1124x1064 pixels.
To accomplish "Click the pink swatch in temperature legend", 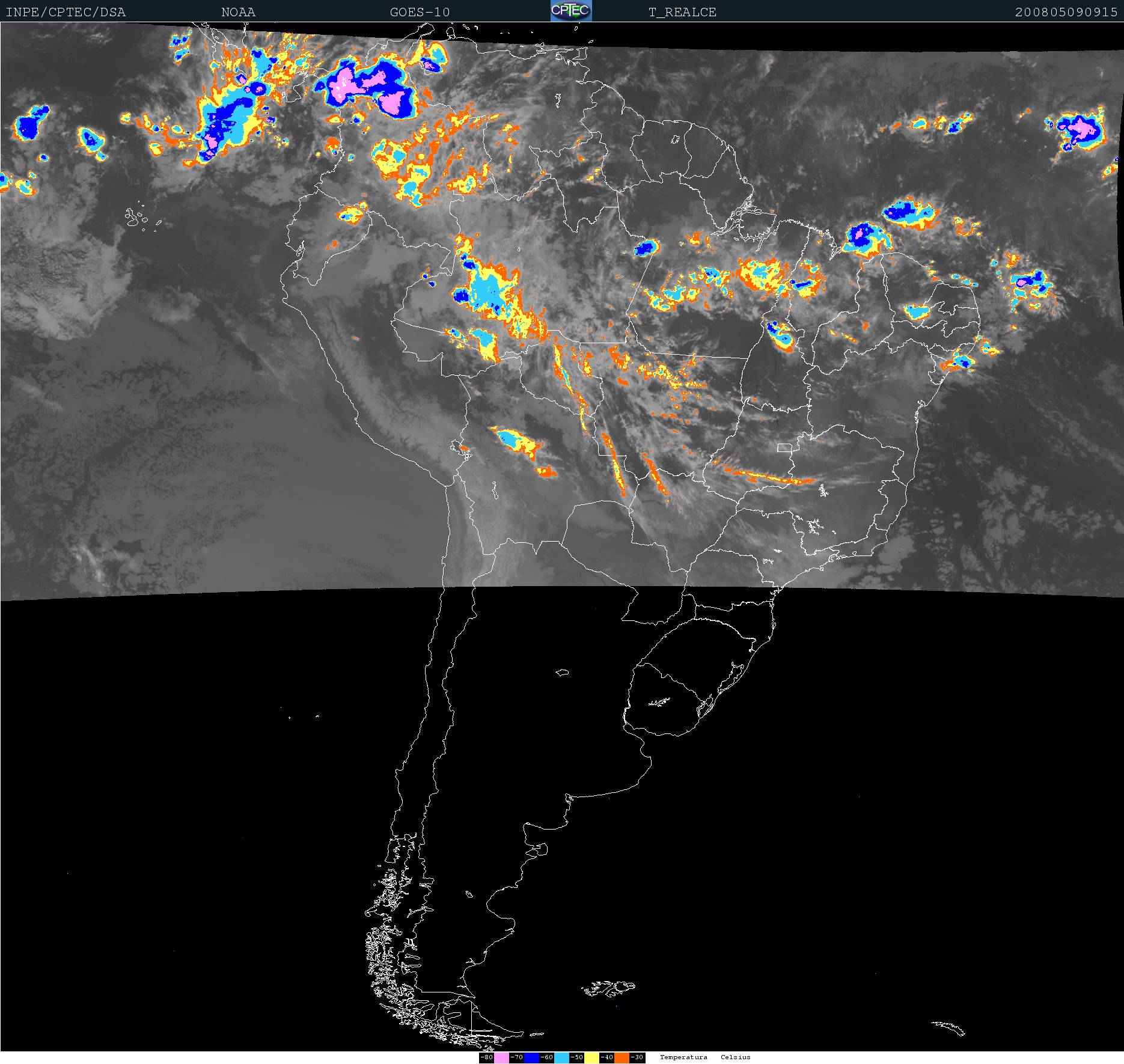I will 501,1057.
